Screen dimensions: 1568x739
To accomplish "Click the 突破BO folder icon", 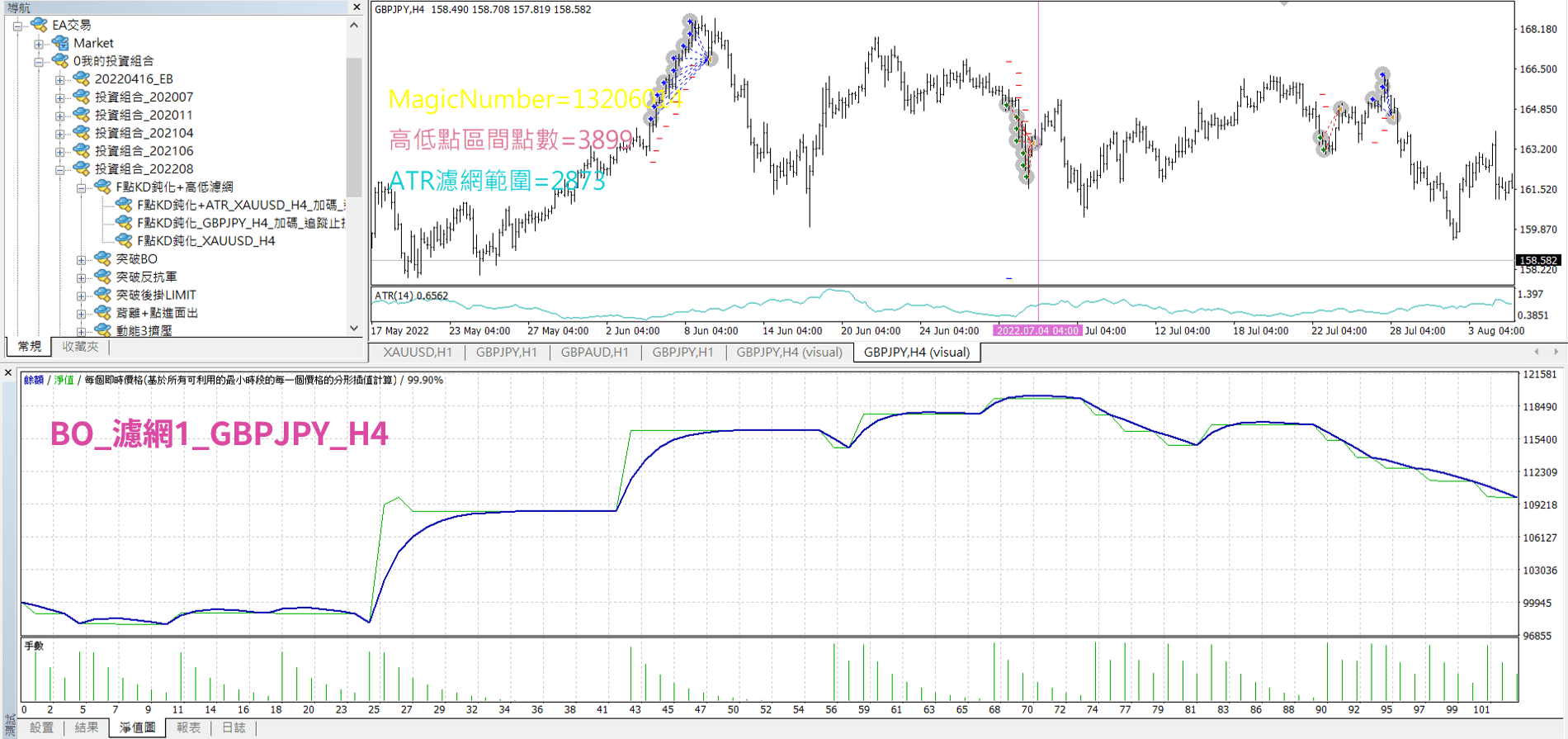I will pyautogui.click(x=102, y=259).
